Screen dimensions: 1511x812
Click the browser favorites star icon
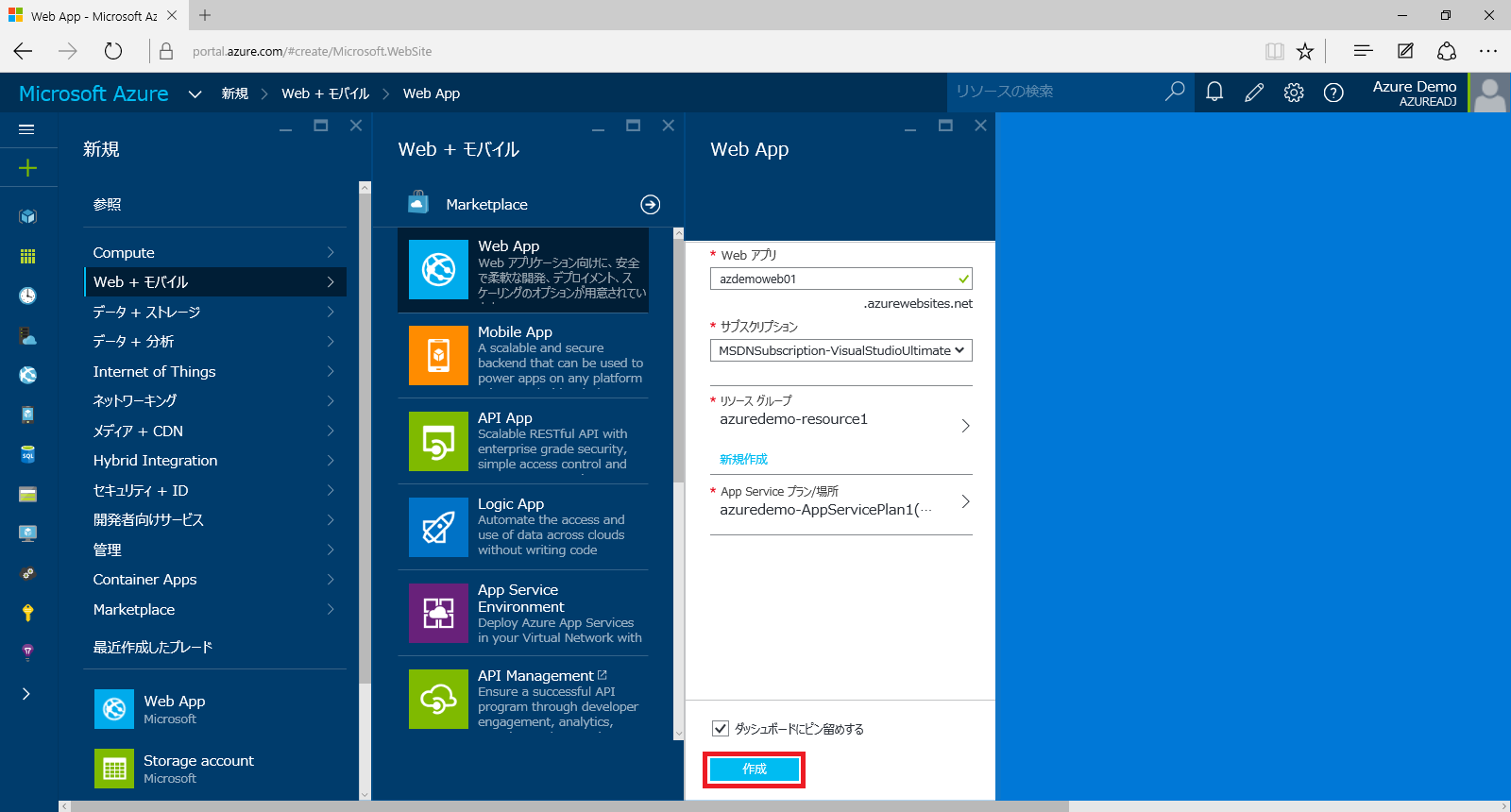click(1305, 51)
